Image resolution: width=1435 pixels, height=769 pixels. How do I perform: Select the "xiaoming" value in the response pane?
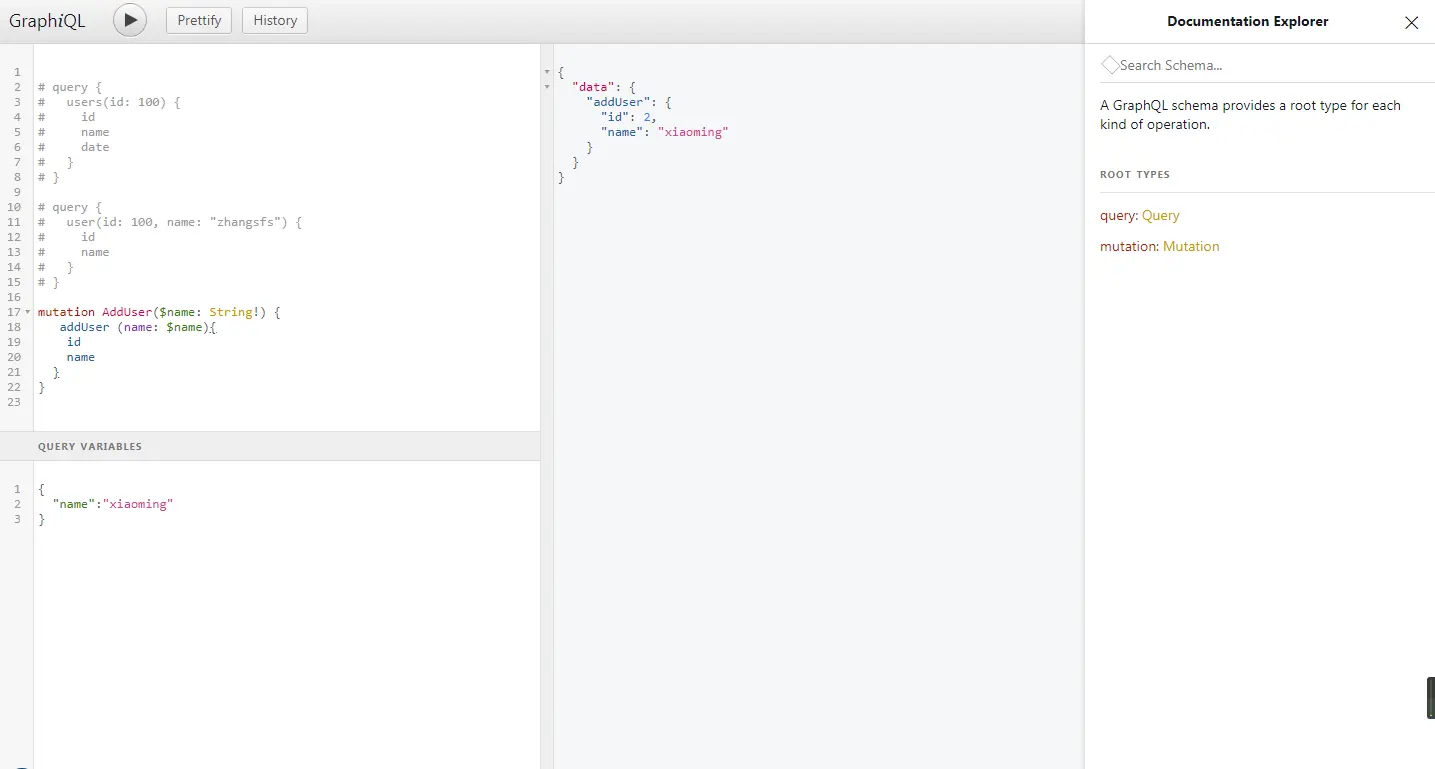pos(693,131)
